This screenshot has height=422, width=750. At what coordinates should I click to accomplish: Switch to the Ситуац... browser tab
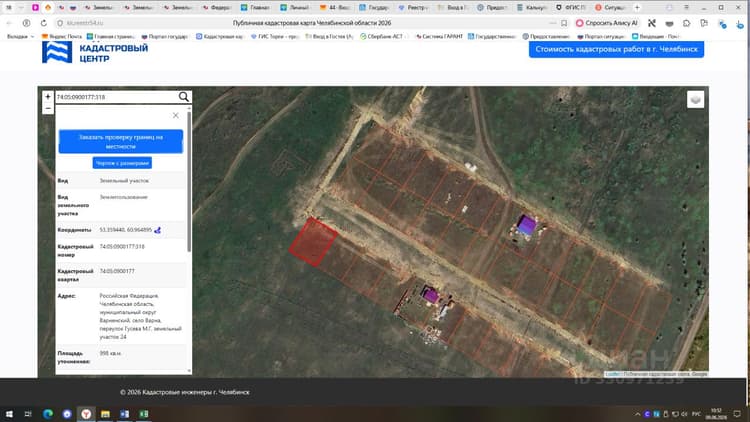tap(611, 8)
